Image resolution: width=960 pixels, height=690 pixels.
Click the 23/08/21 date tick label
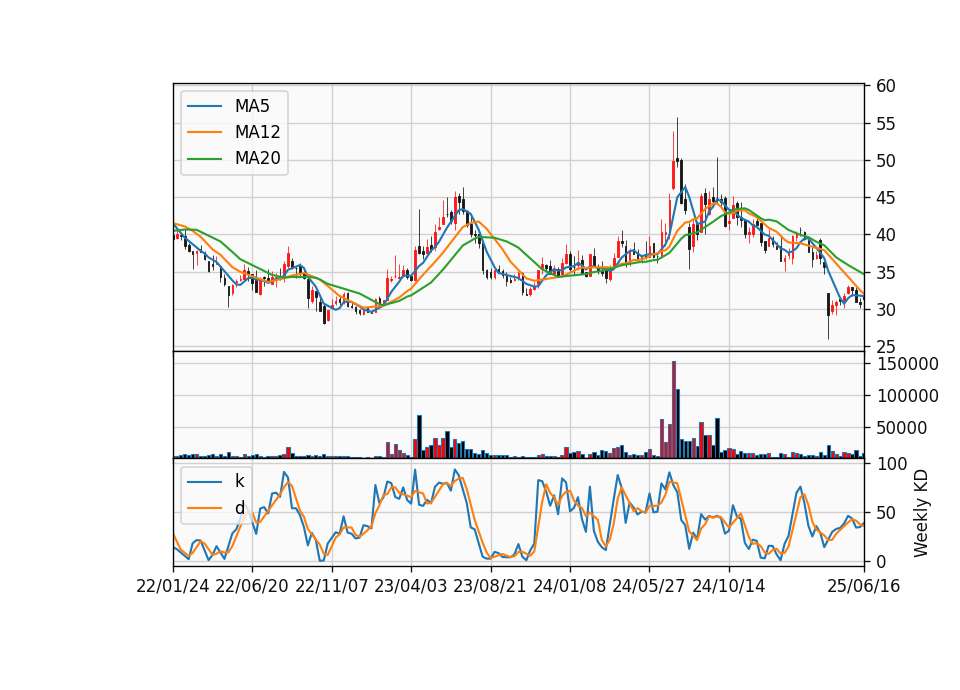coord(490,587)
